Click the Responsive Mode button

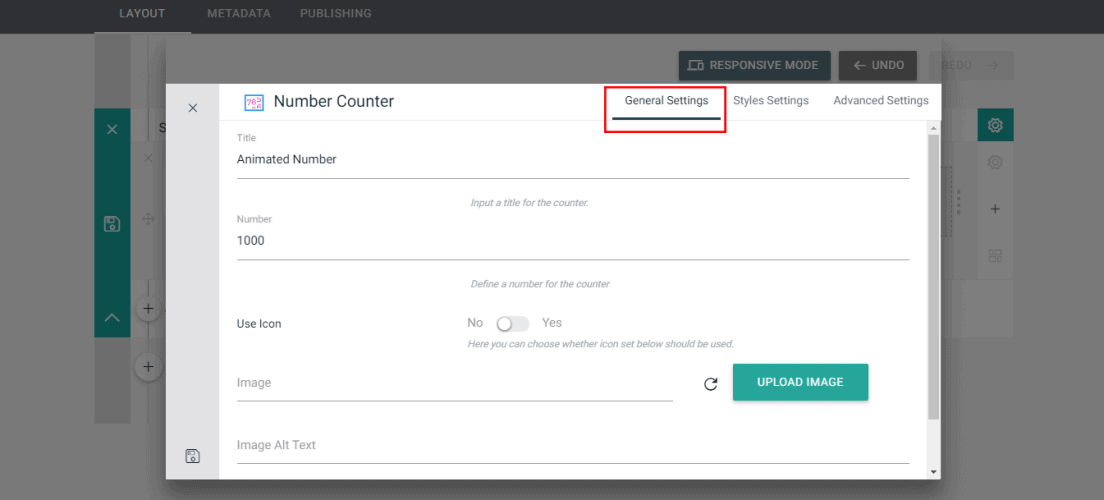(755, 65)
